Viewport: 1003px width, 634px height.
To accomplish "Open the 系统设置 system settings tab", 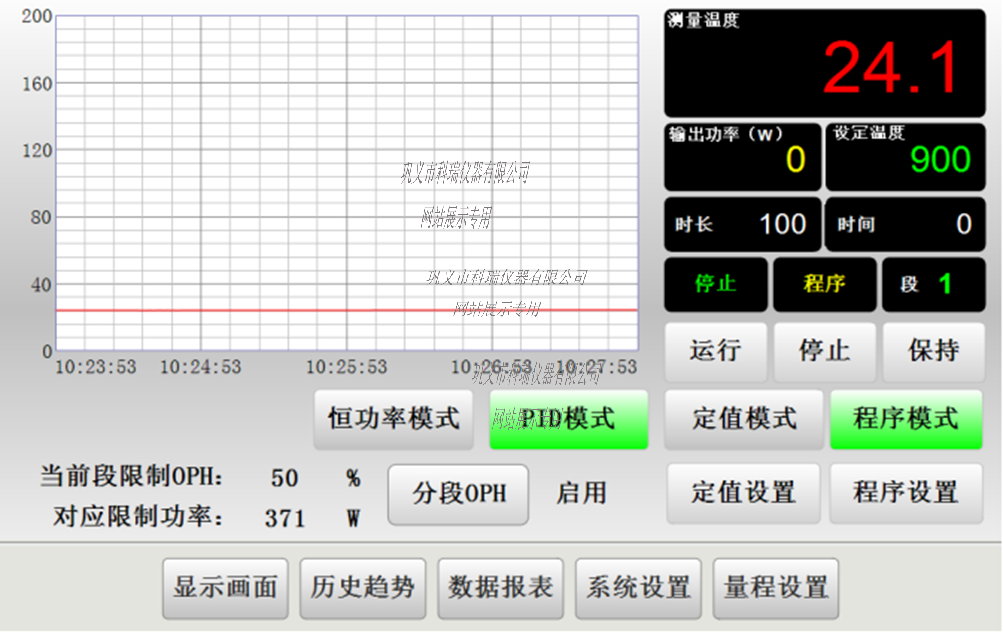I will pos(638,588).
